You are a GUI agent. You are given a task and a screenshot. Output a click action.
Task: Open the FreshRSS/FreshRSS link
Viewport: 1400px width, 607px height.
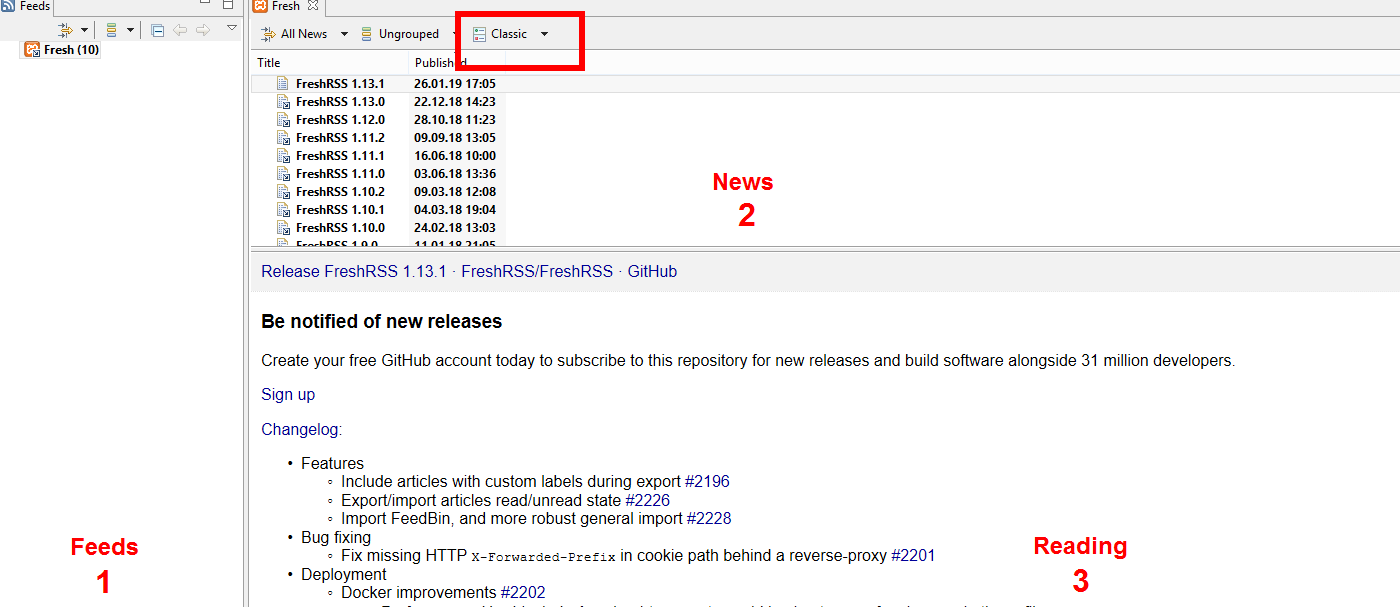click(x=537, y=272)
